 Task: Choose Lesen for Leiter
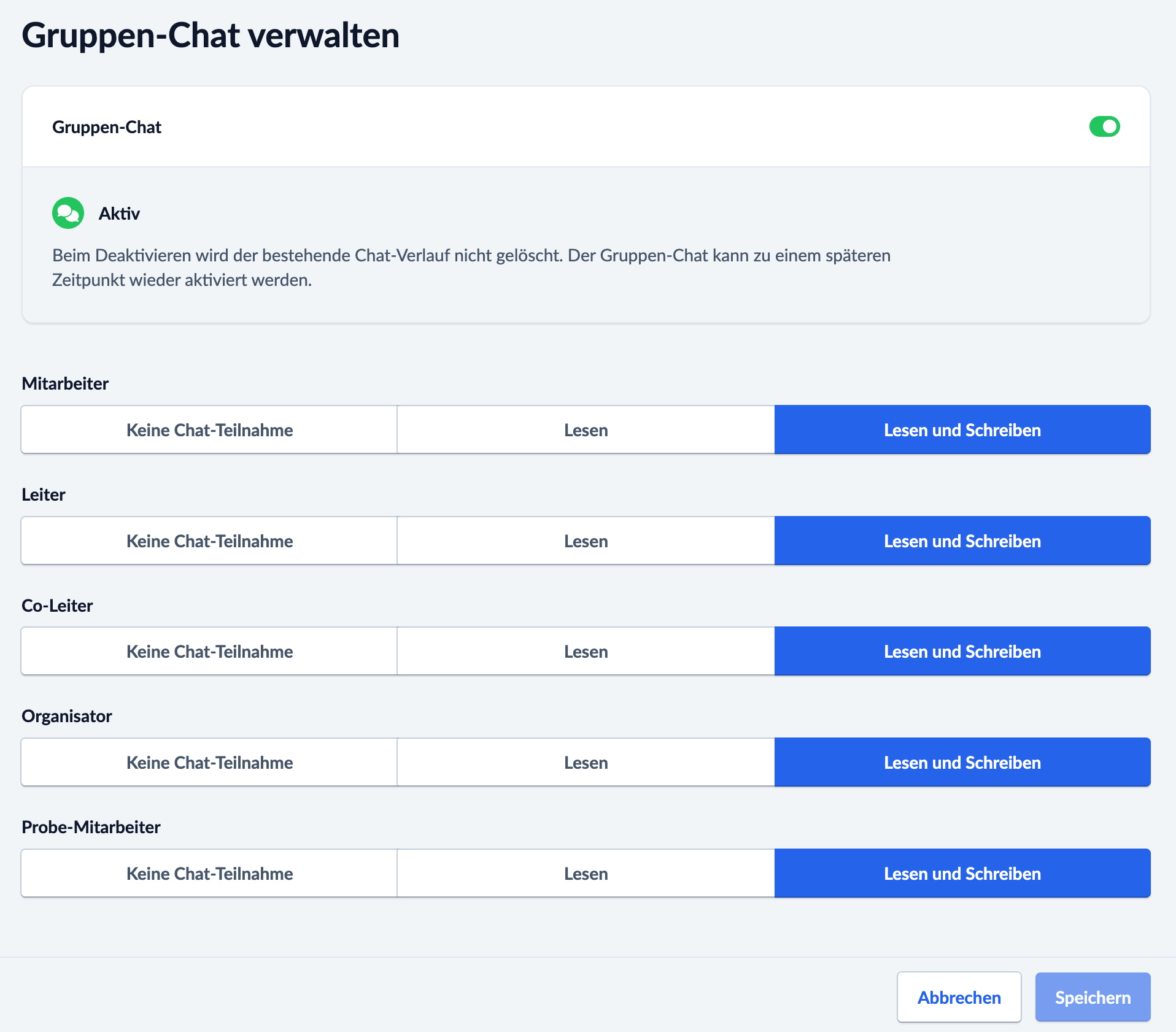point(586,541)
